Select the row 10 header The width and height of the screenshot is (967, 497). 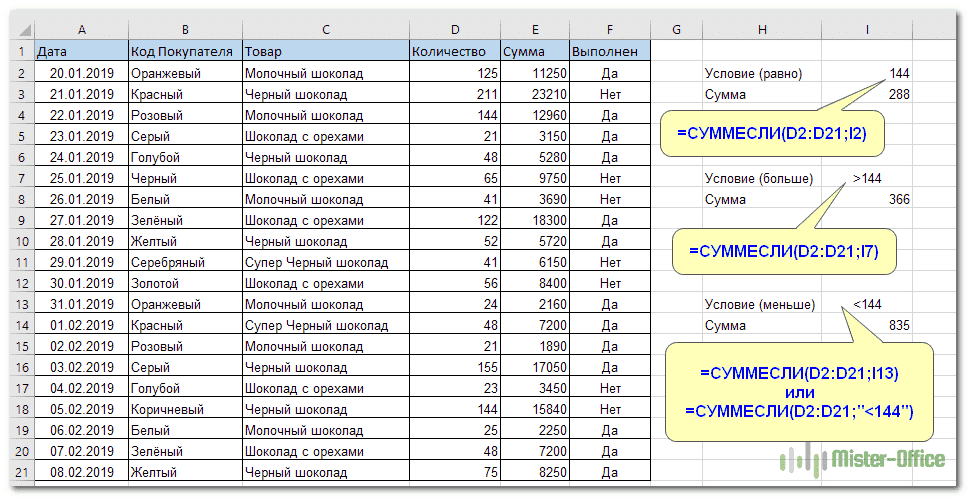(21, 241)
